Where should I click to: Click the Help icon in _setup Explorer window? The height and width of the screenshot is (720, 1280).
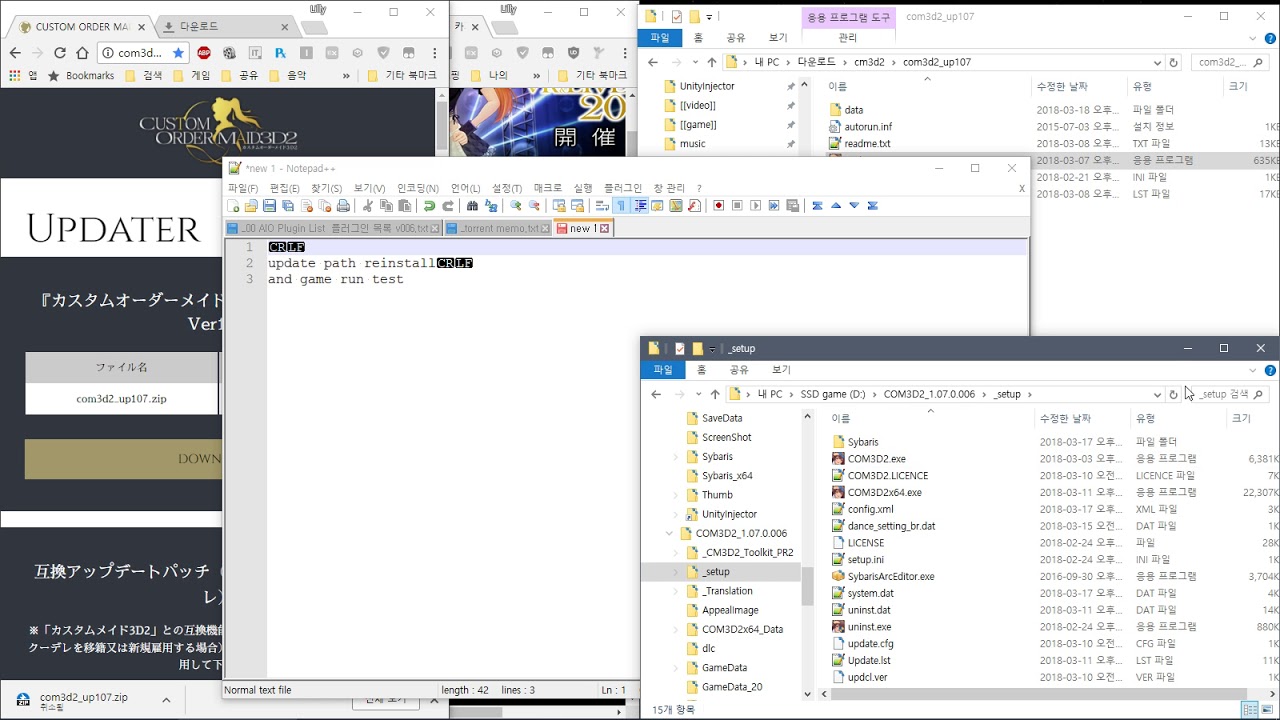(1270, 370)
